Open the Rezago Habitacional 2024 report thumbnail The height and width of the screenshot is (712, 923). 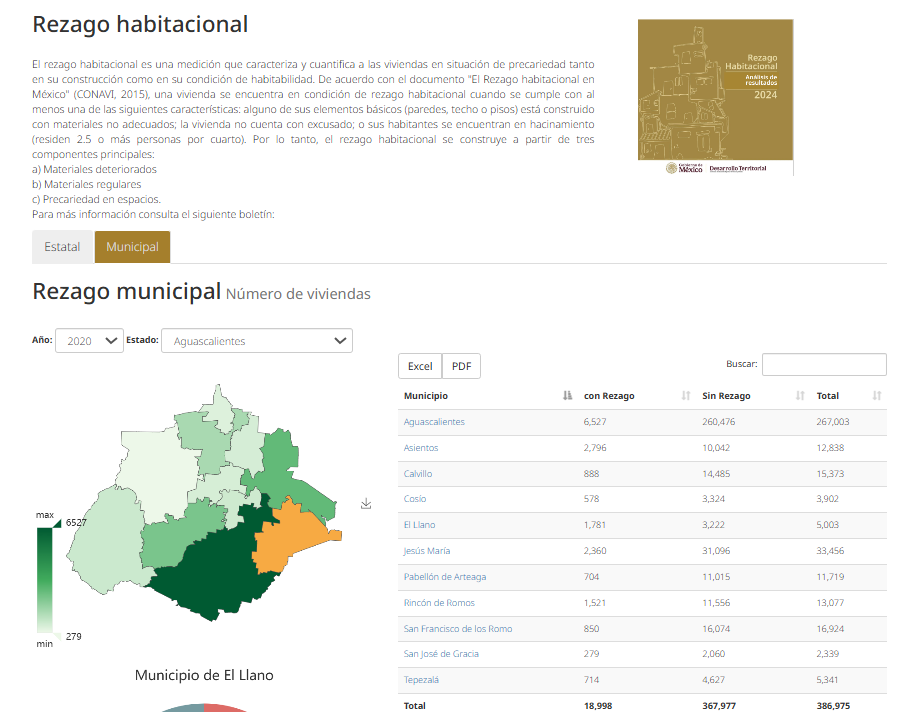[715, 97]
